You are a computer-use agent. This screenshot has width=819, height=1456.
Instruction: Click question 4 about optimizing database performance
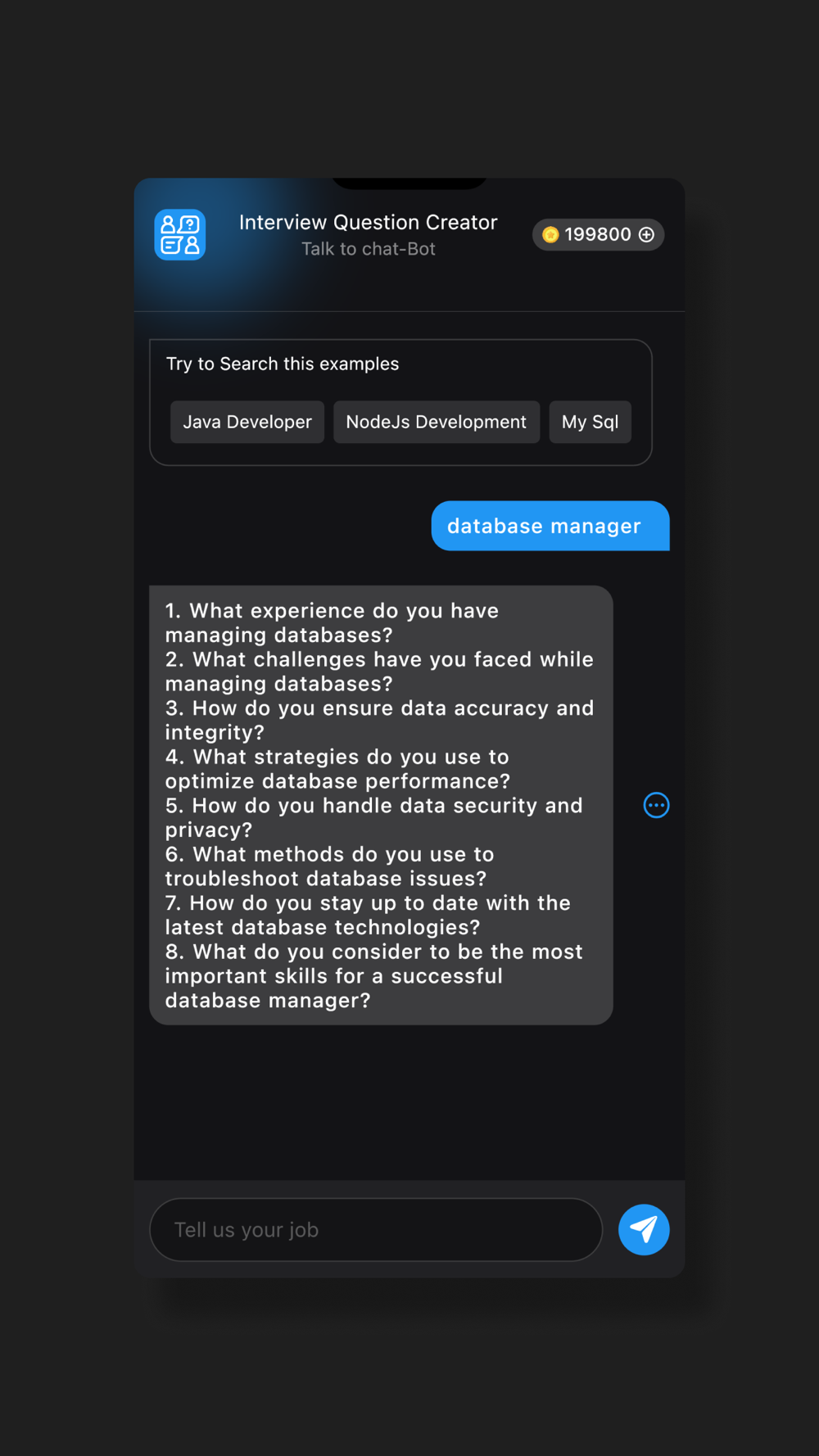click(x=337, y=769)
